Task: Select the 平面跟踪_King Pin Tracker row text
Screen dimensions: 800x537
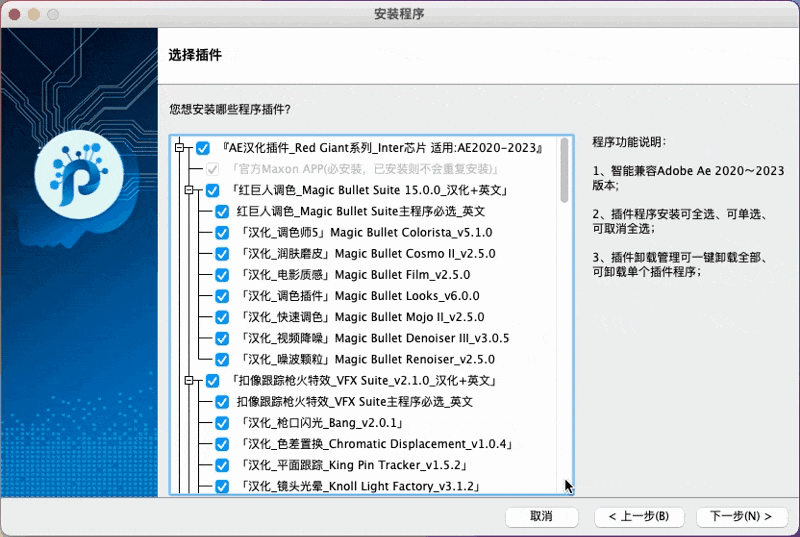Action: tap(354, 465)
